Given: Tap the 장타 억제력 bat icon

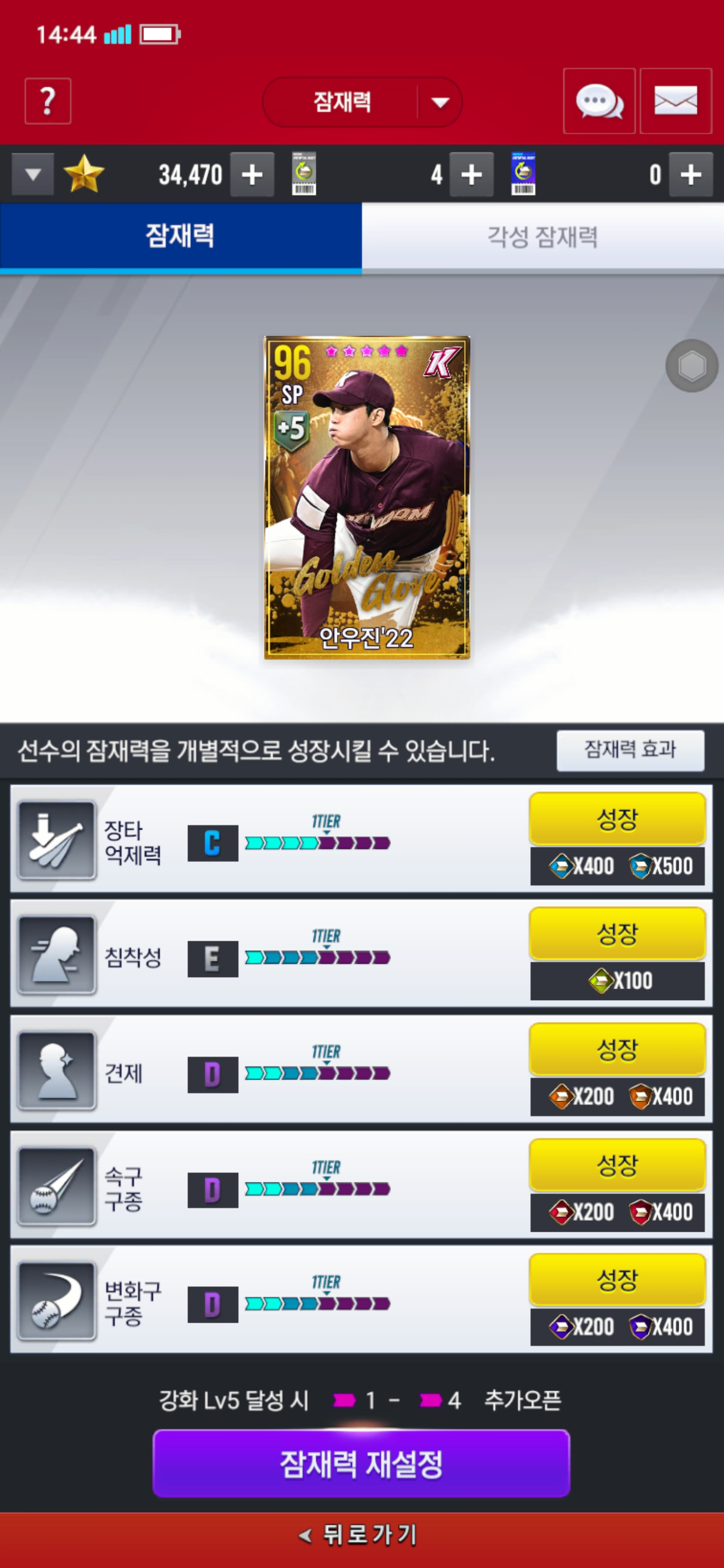Looking at the screenshot, I should (57, 840).
